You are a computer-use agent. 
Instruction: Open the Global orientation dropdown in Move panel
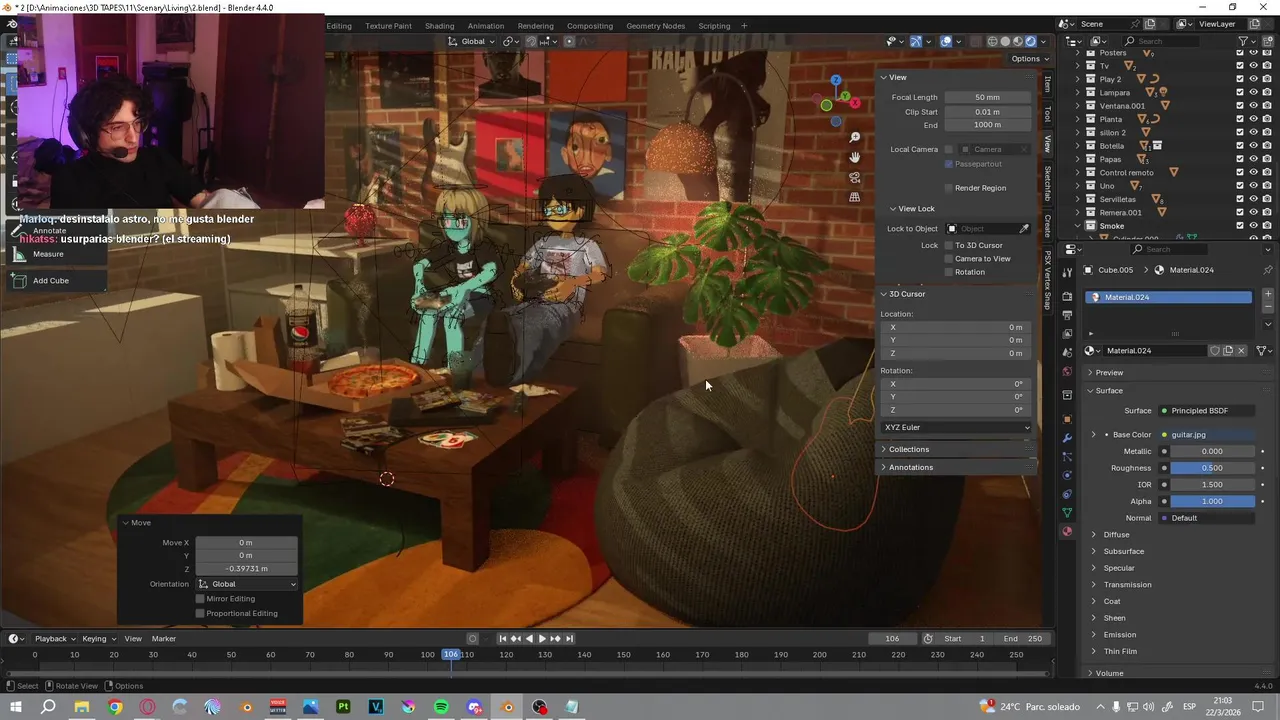click(x=247, y=584)
